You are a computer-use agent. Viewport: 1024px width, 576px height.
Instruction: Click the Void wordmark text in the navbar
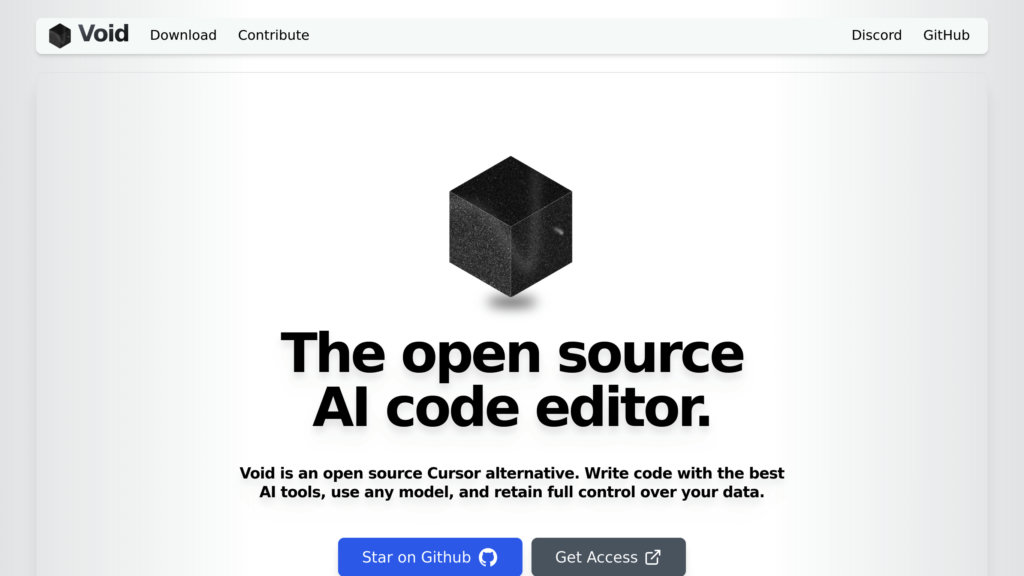[103, 34]
